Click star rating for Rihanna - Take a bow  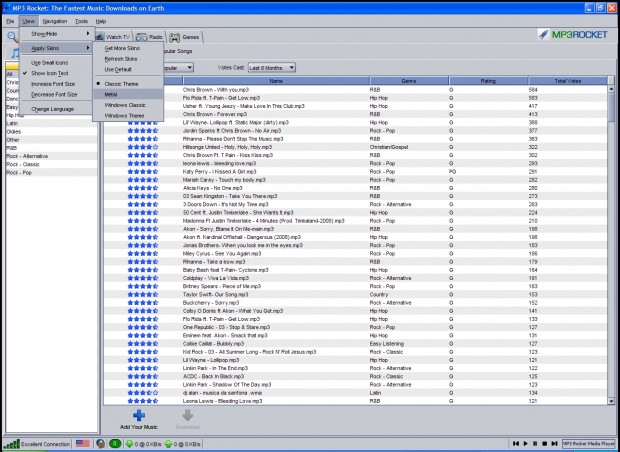pos(143,262)
